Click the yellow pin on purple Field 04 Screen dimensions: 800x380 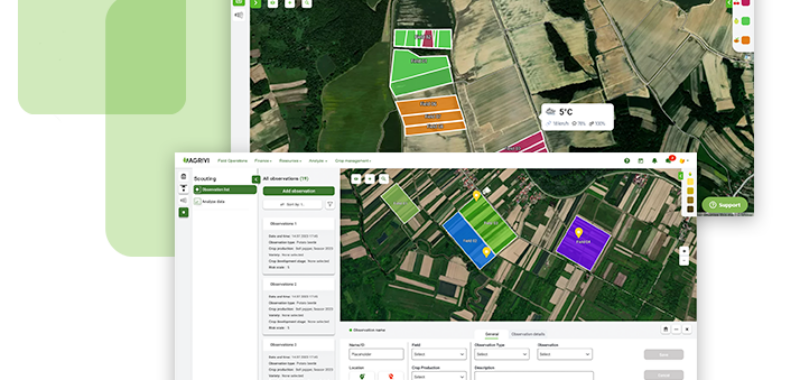579,233
